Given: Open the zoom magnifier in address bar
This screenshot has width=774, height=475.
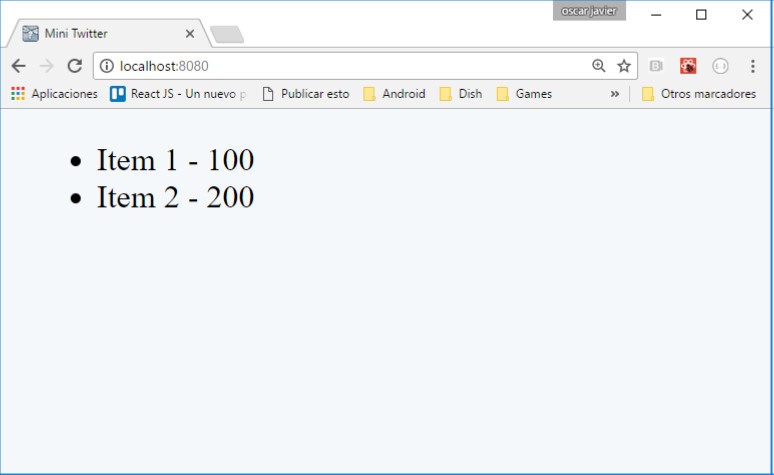Looking at the screenshot, I should (599, 66).
